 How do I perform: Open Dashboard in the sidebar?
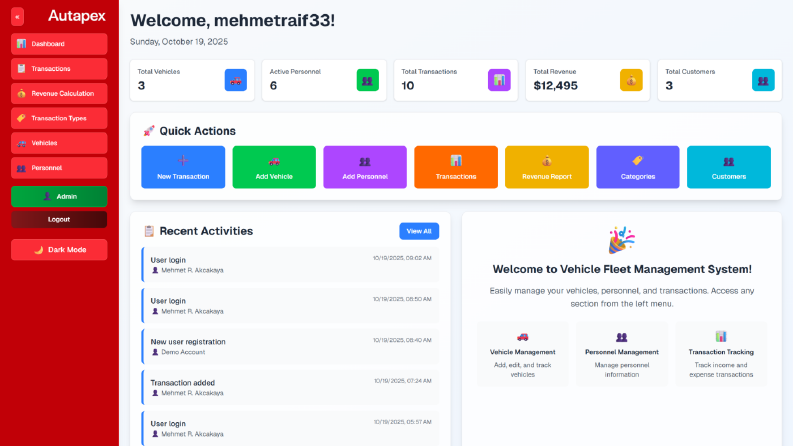pos(59,44)
